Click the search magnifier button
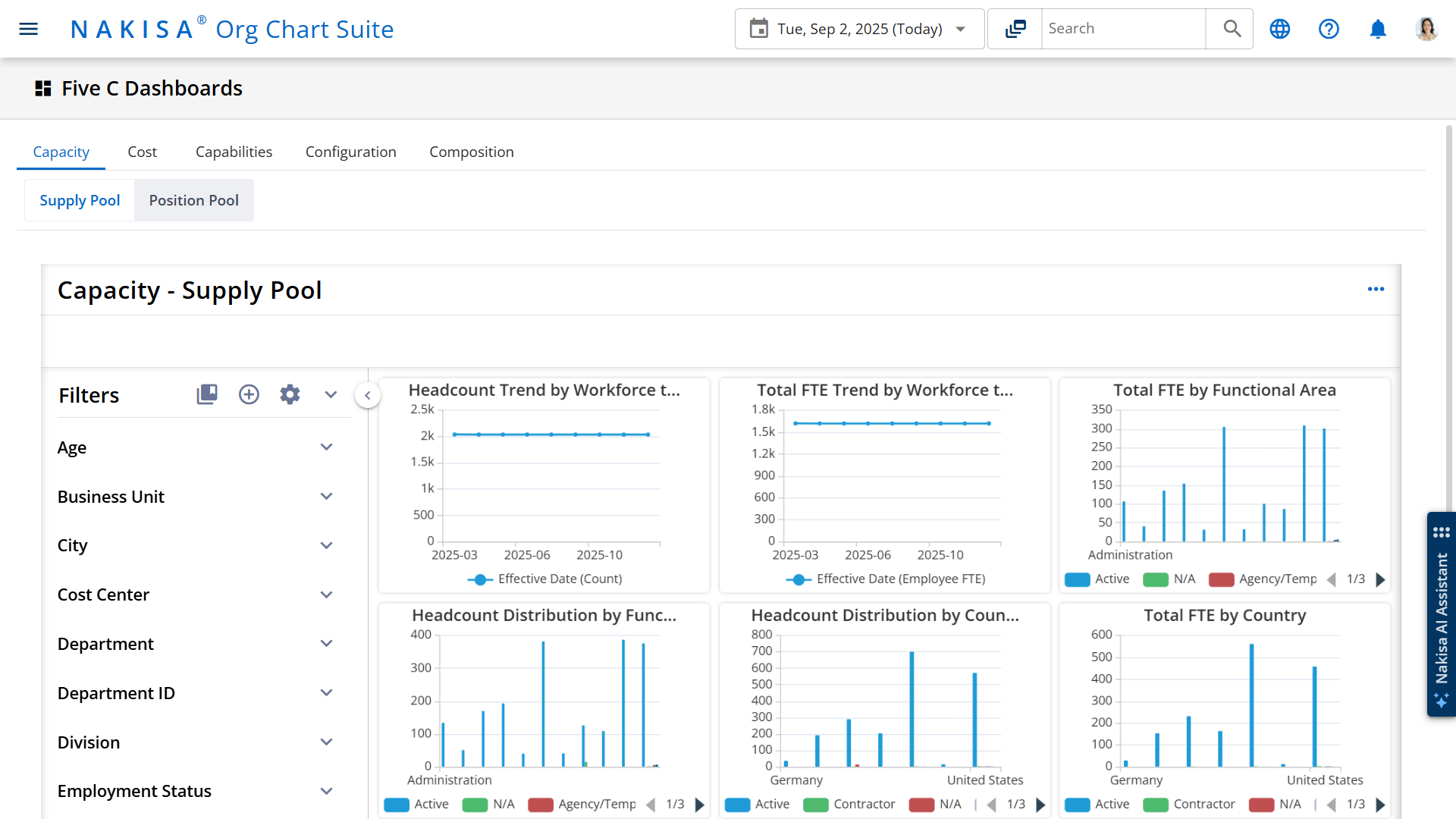 point(1232,29)
